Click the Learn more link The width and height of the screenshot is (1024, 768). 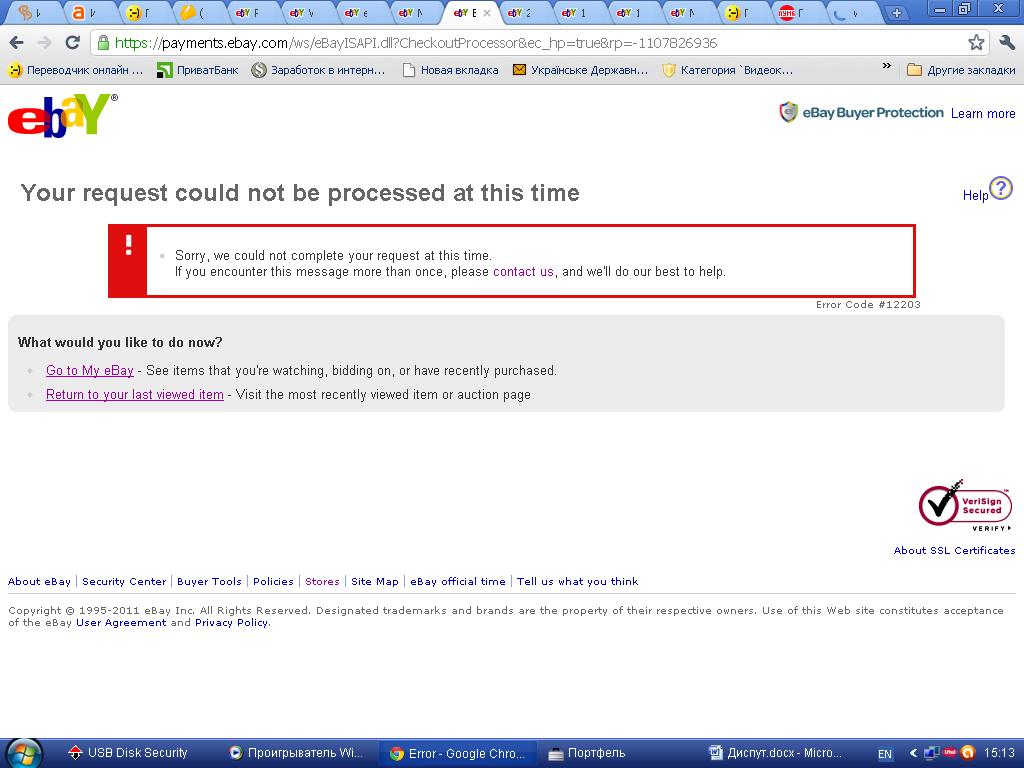point(983,114)
